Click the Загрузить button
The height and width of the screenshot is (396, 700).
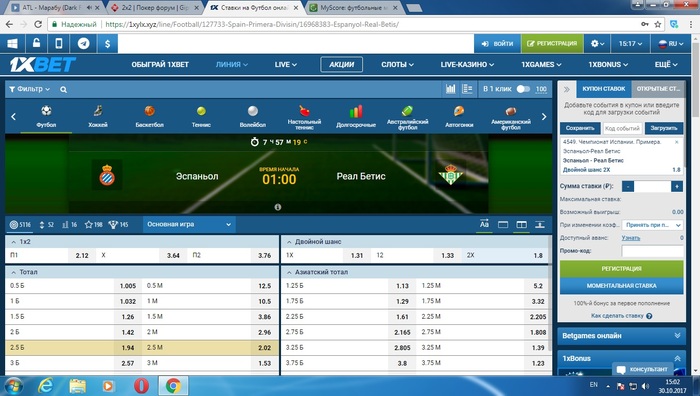(664, 128)
